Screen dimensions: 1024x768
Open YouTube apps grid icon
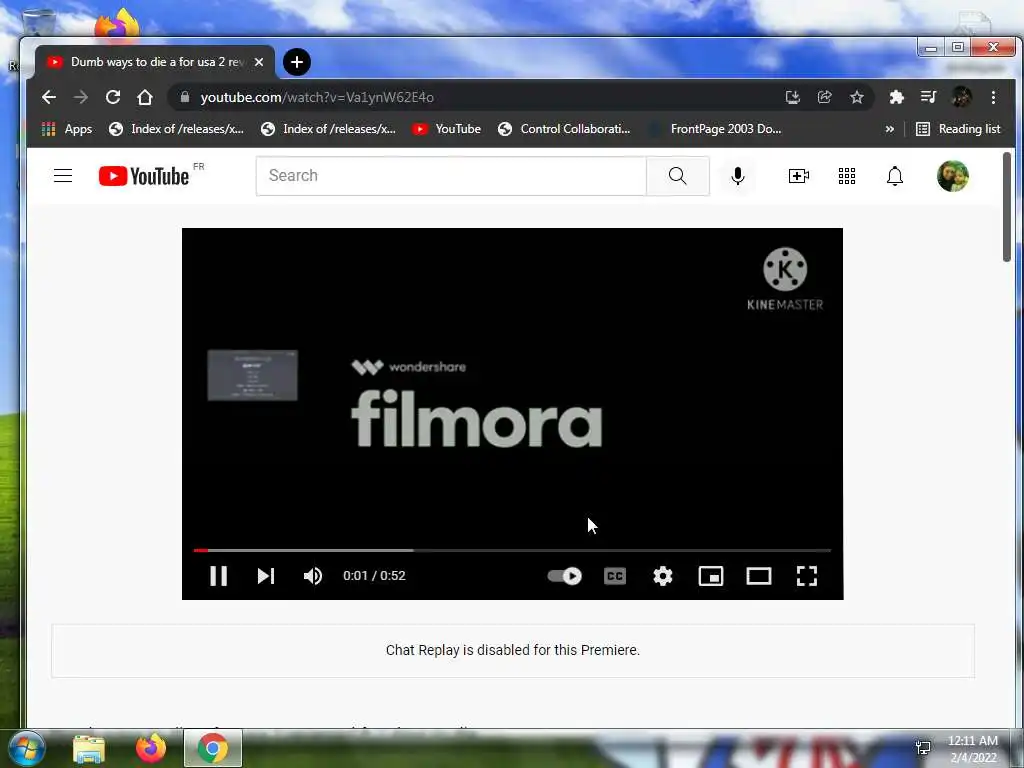click(x=846, y=176)
